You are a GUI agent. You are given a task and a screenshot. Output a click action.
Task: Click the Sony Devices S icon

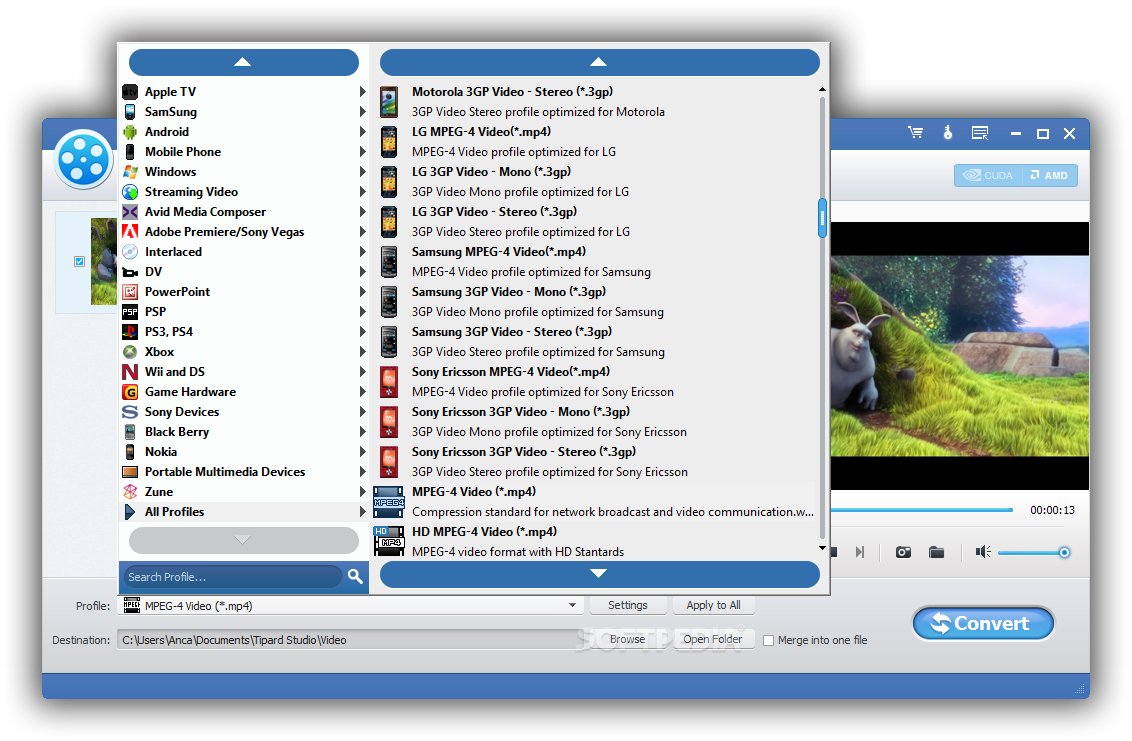tap(130, 412)
